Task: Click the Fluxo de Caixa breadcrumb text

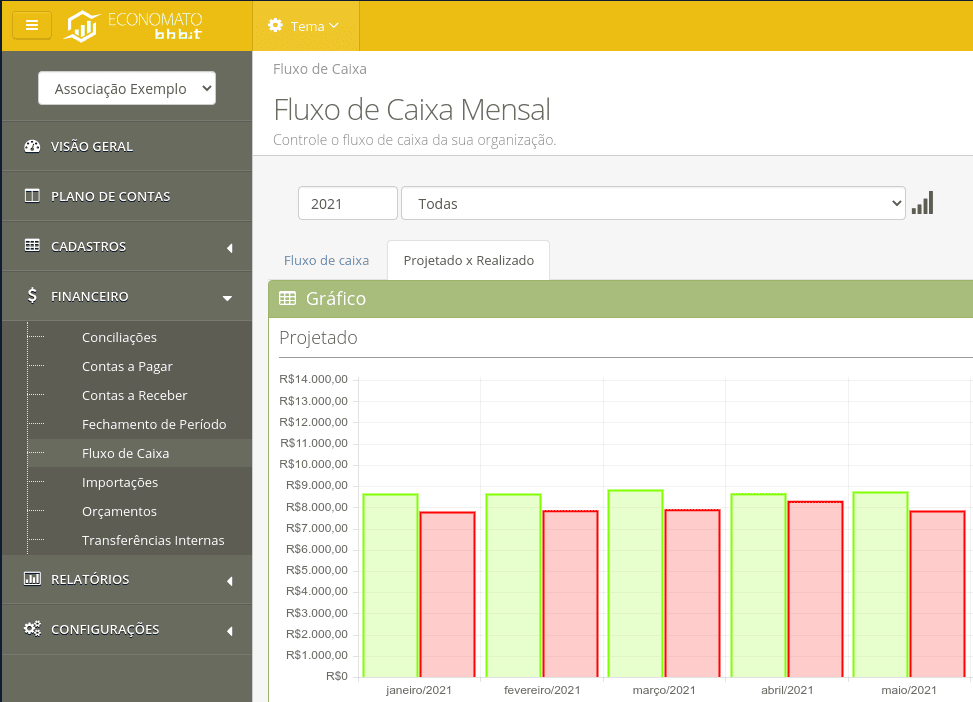Action: [320, 69]
